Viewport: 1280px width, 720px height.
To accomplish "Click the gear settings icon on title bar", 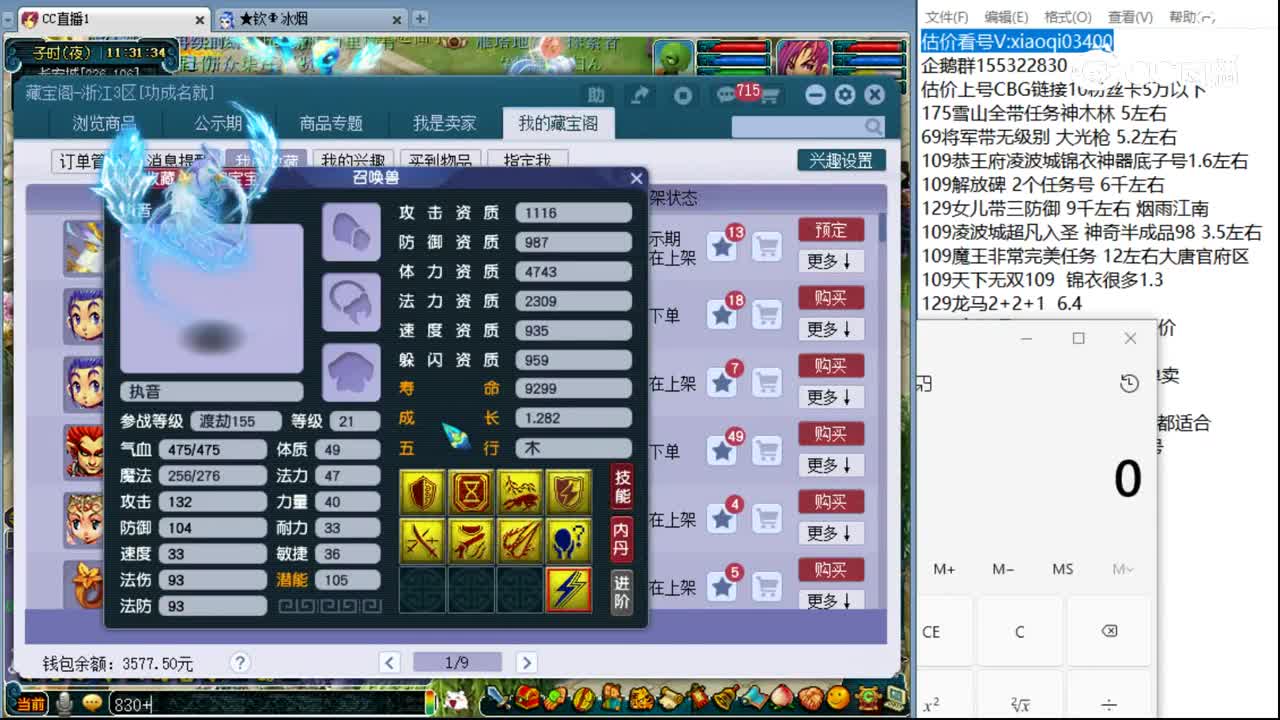I will pos(845,94).
